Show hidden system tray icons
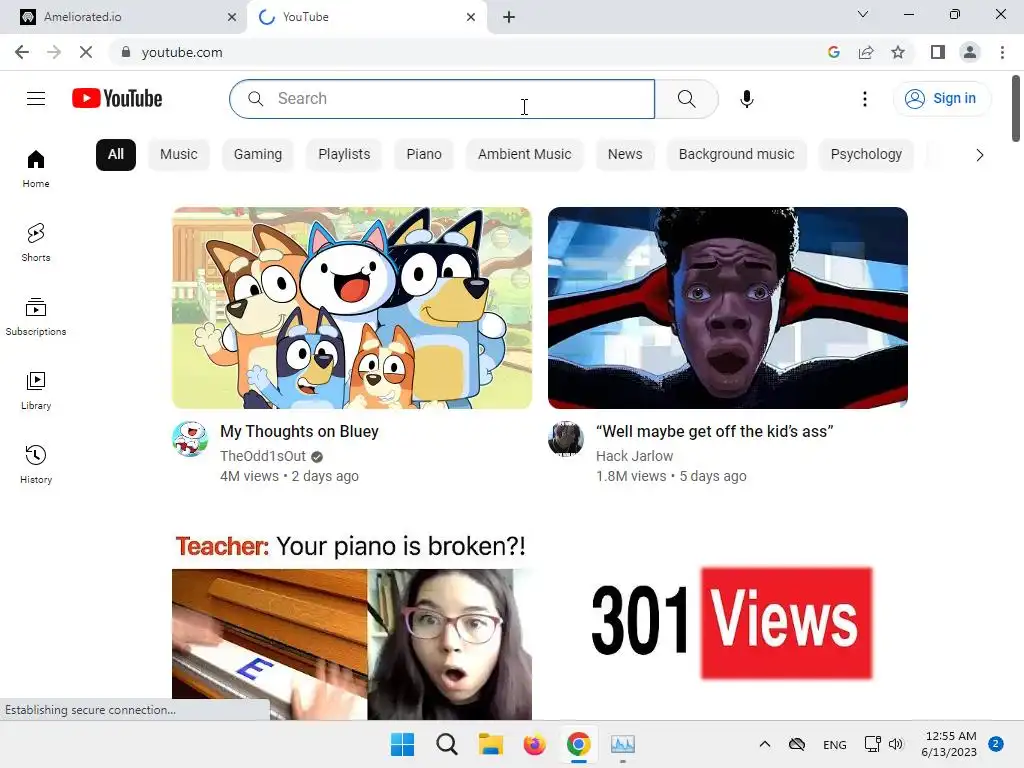The height and width of the screenshot is (768, 1024). 765,744
